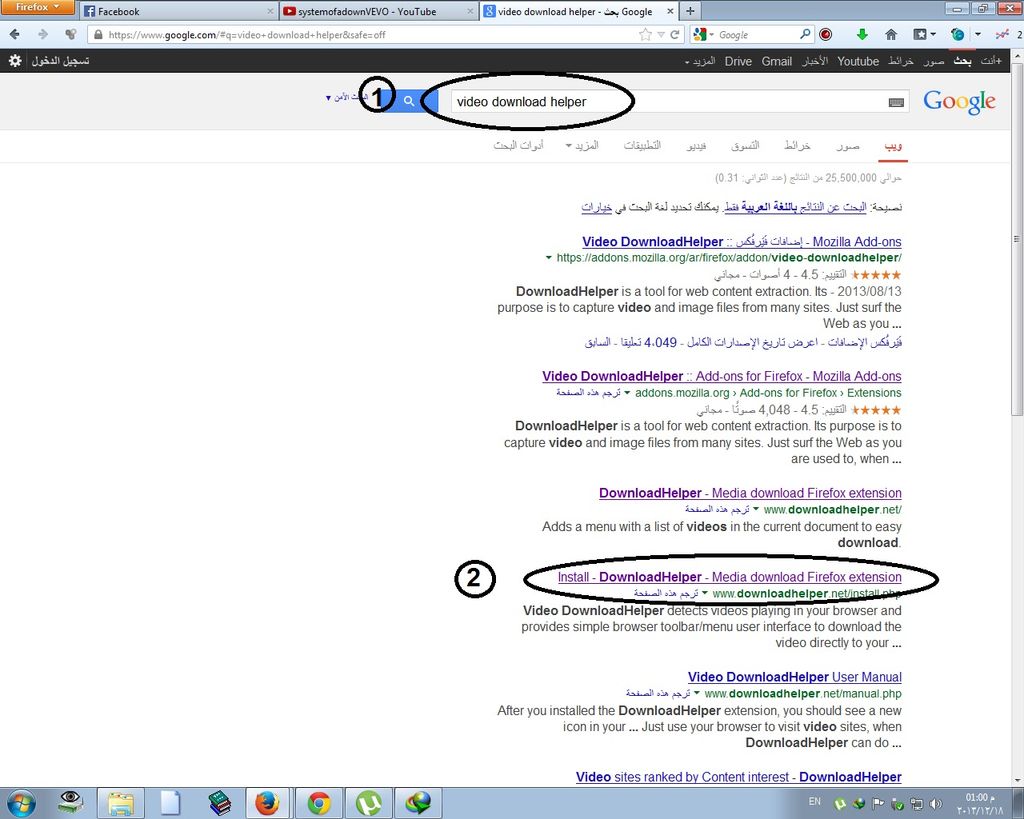
Task: Open downloads with the green arrow icon
Action: [x=862, y=34]
